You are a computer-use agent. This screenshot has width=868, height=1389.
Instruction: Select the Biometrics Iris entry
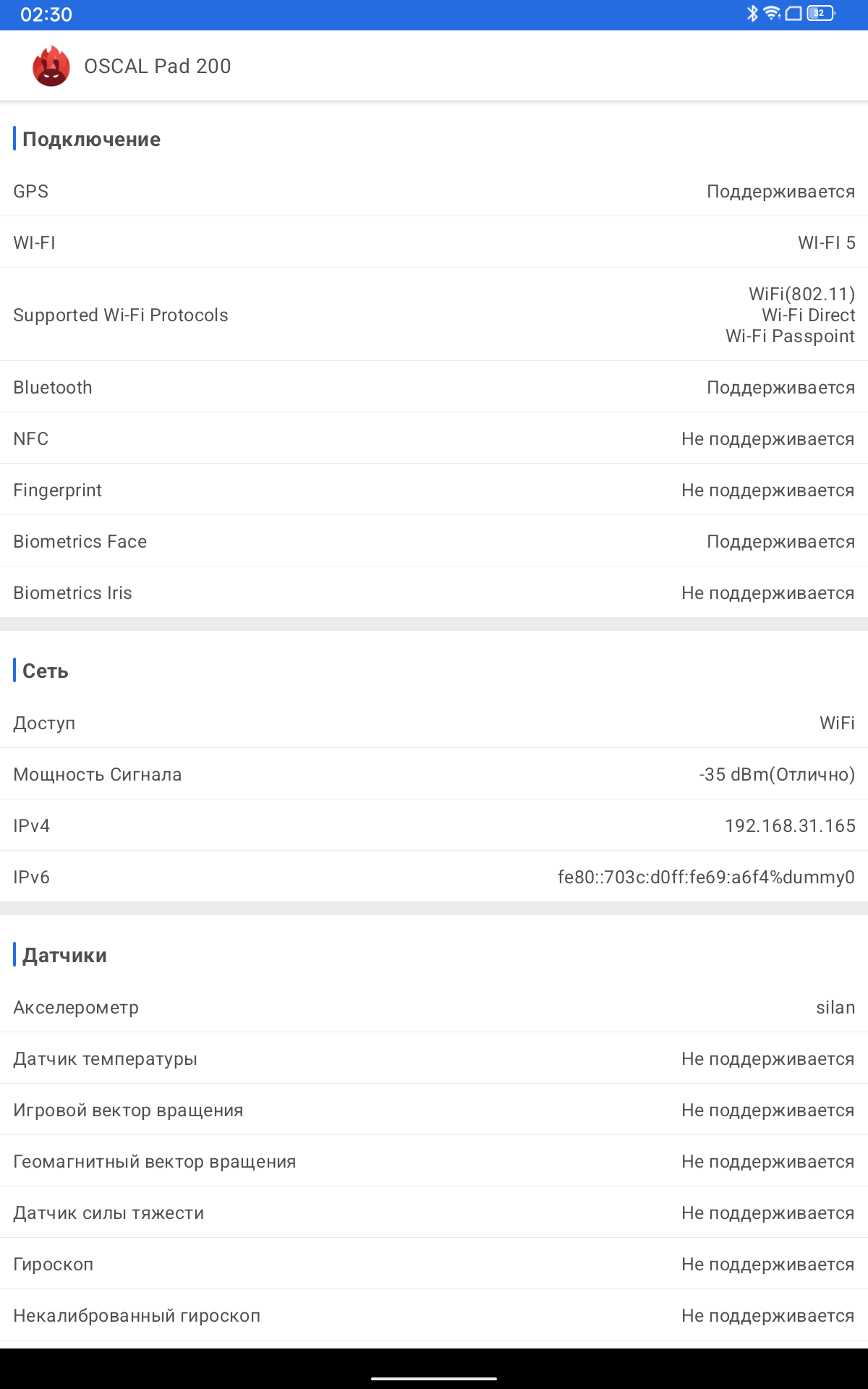coord(434,592)
